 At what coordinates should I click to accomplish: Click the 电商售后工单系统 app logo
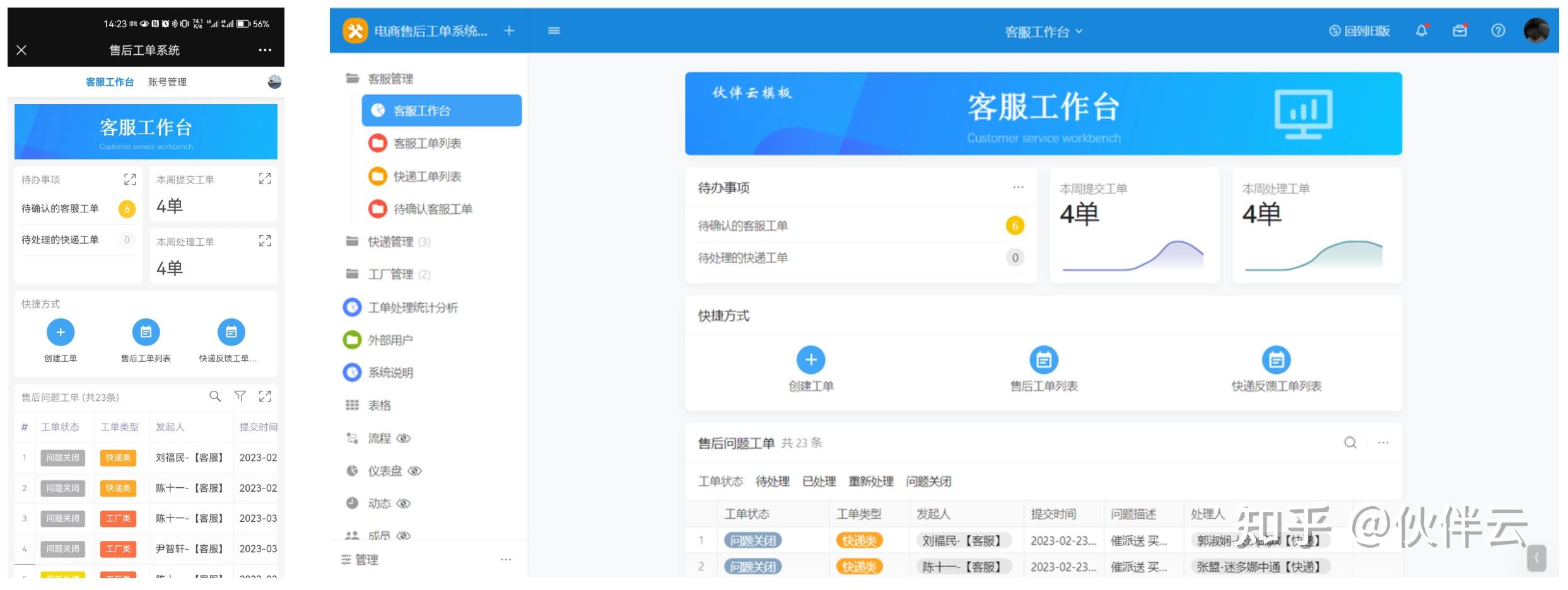(x=355, y=30)
